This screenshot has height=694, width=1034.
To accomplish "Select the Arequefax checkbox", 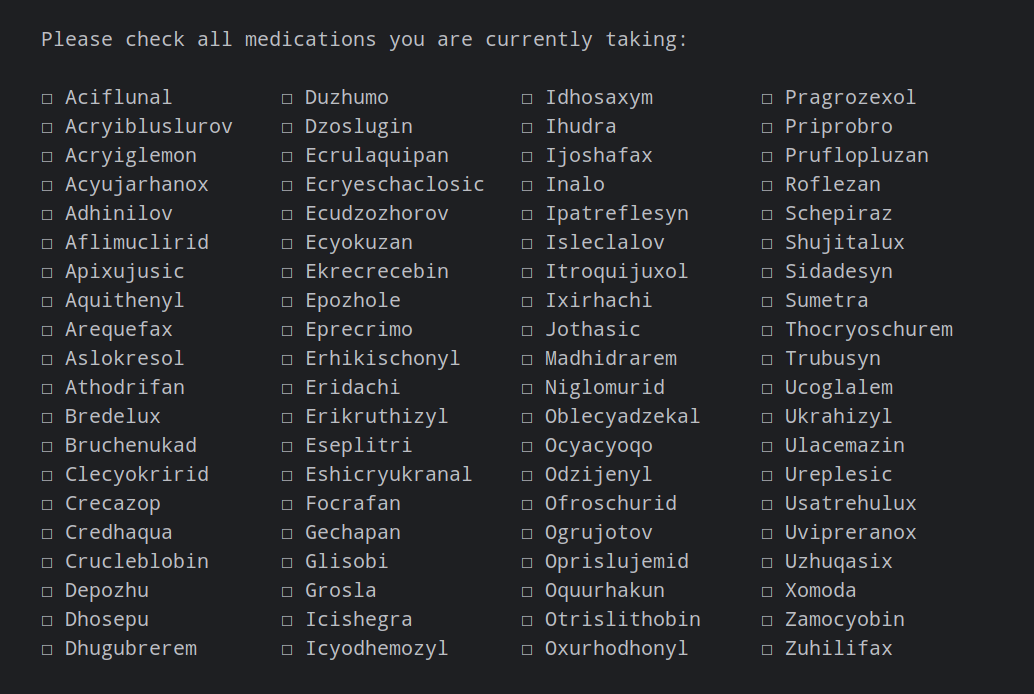I will 47,330.
